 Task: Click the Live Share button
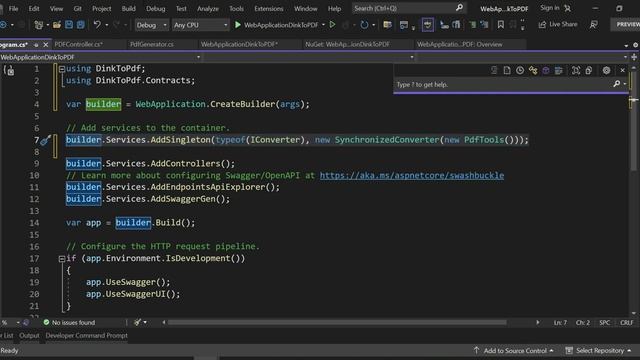[x=558, y=24]
